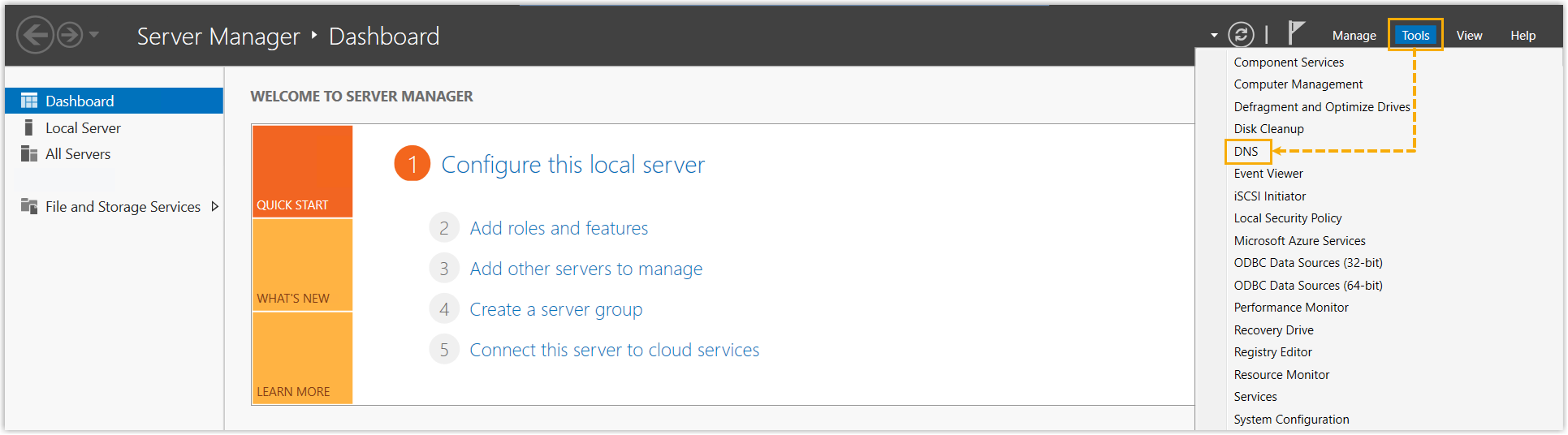1568x435 pixels.
Task: Click the back navigation arrow icon
Action: (35, 36)
